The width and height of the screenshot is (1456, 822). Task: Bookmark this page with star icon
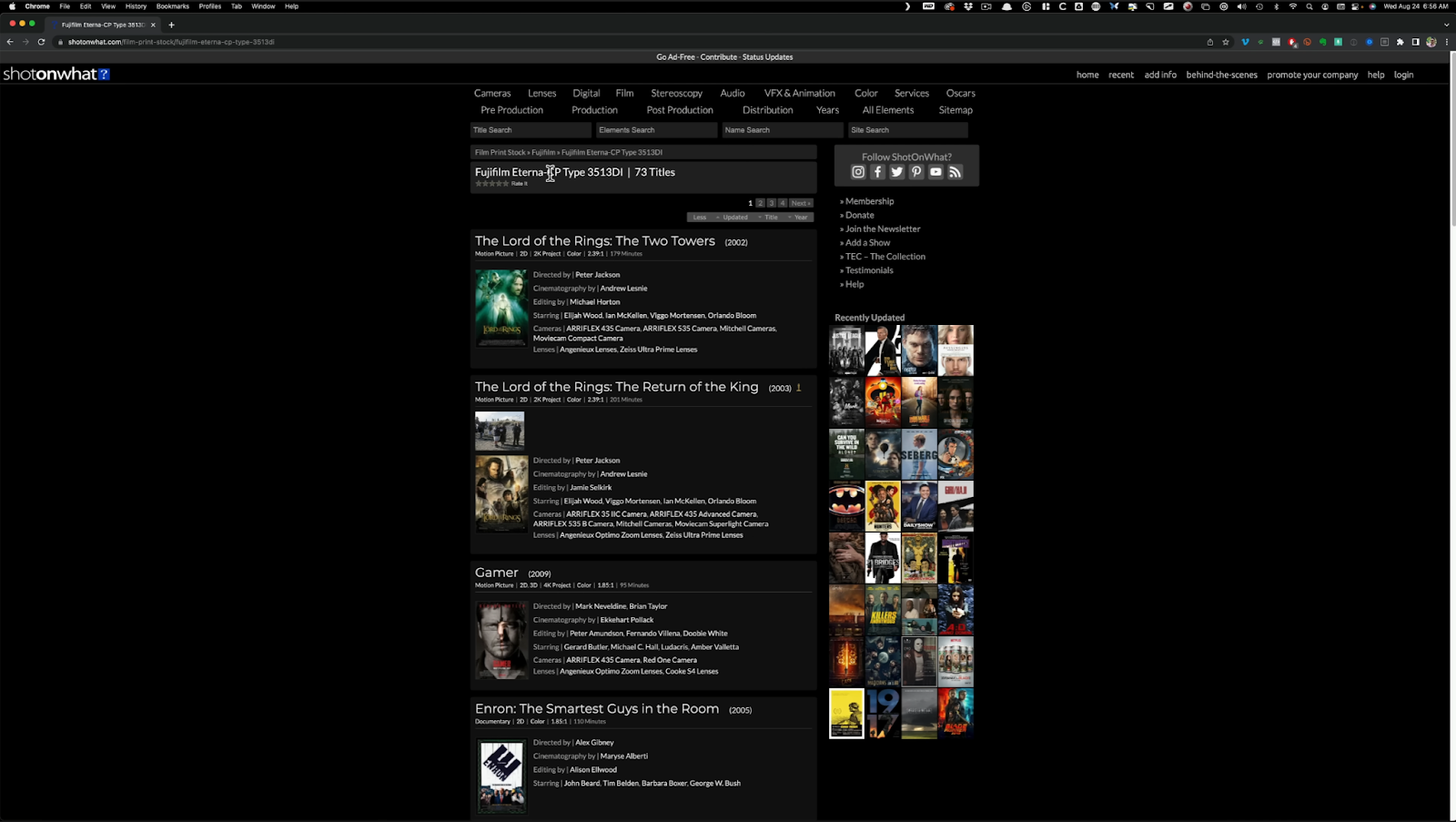(x=1226, y=42)
